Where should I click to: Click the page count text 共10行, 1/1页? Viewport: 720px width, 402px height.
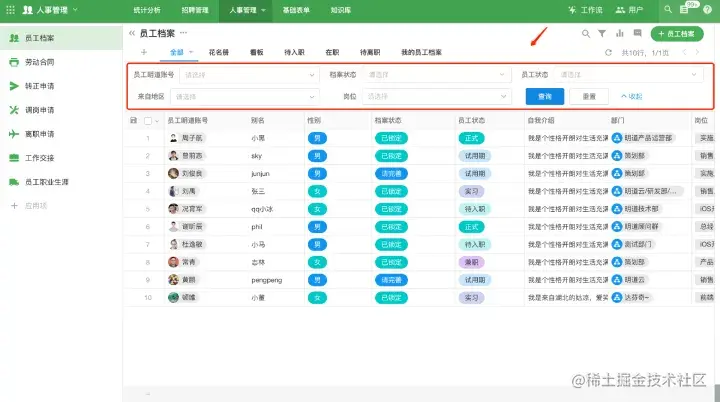pyautogui.click(x=645, y=53)
